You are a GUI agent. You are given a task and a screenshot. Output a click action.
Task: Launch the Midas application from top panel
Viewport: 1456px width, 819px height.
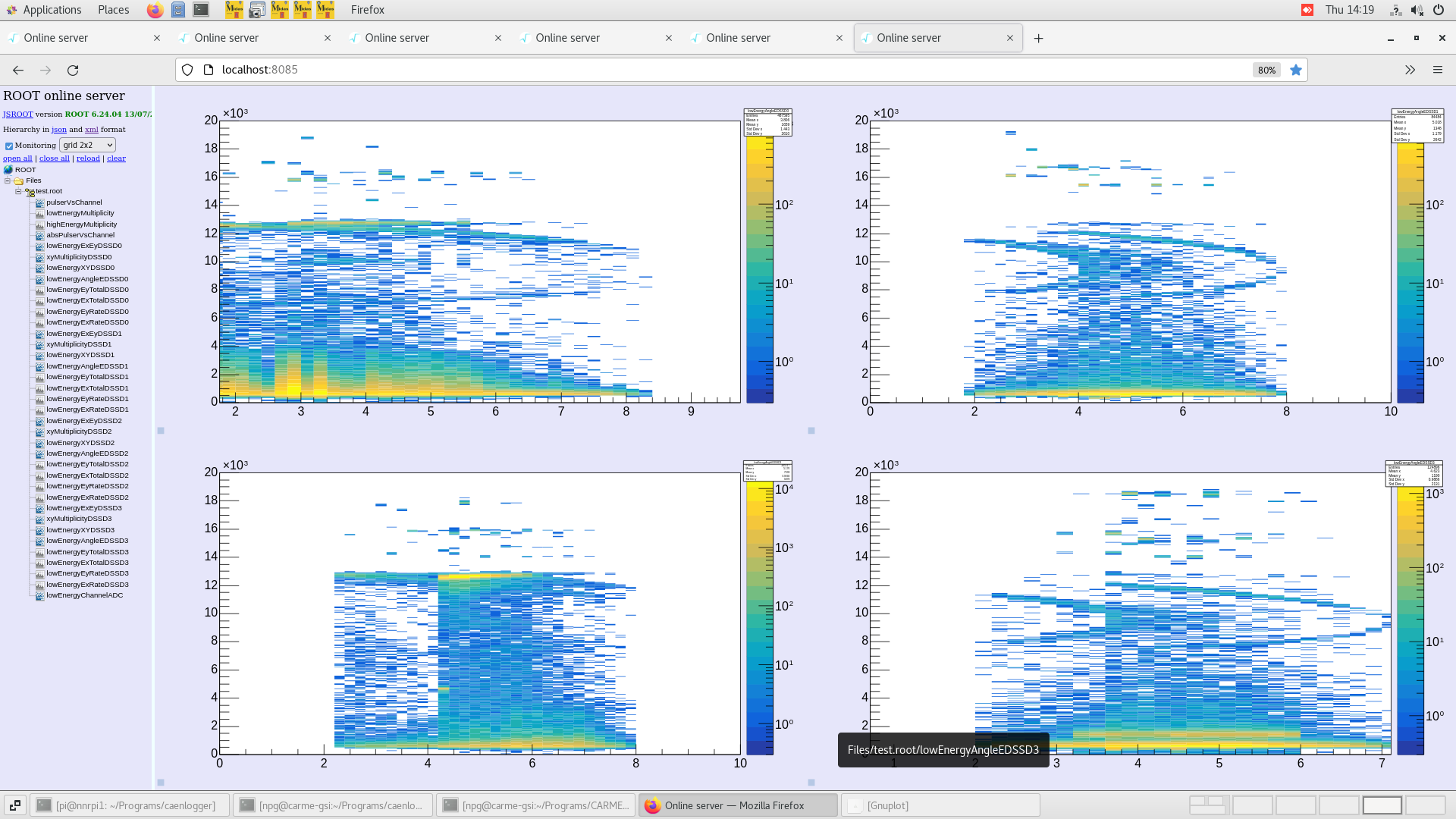pos(234,10)
